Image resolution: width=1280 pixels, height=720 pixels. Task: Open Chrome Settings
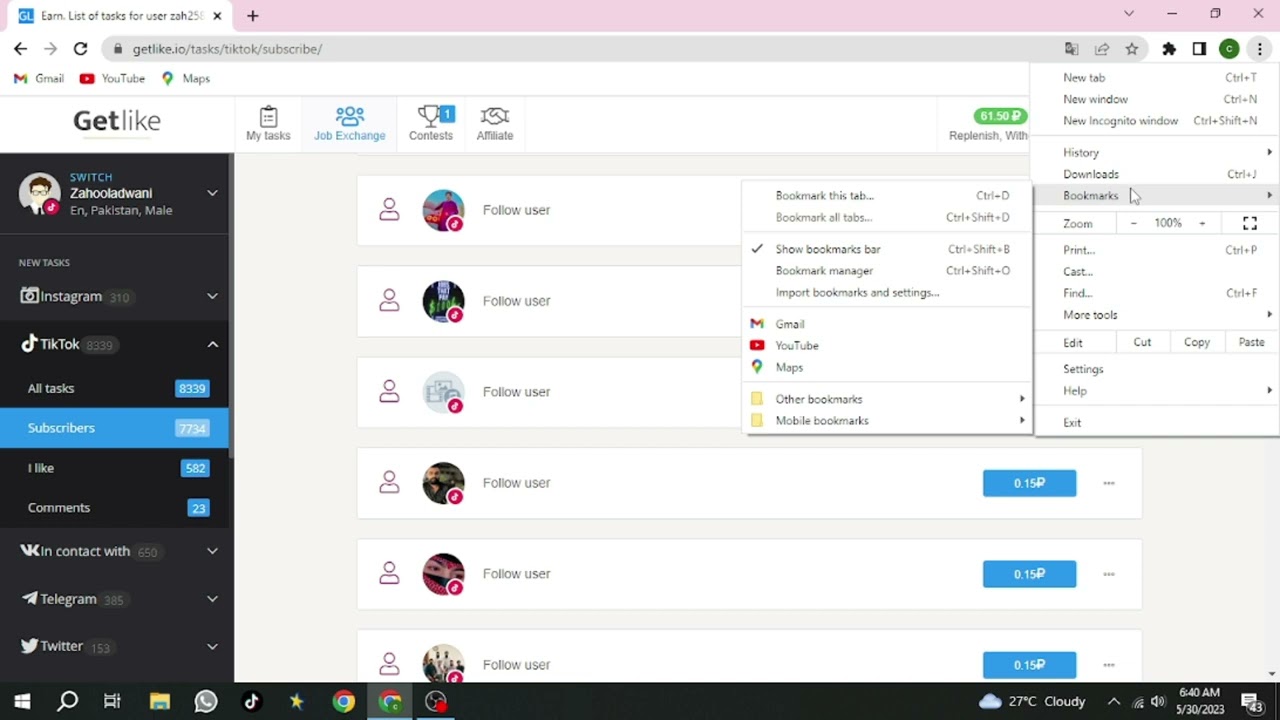pyautogui.click(x=1157, y=369)
